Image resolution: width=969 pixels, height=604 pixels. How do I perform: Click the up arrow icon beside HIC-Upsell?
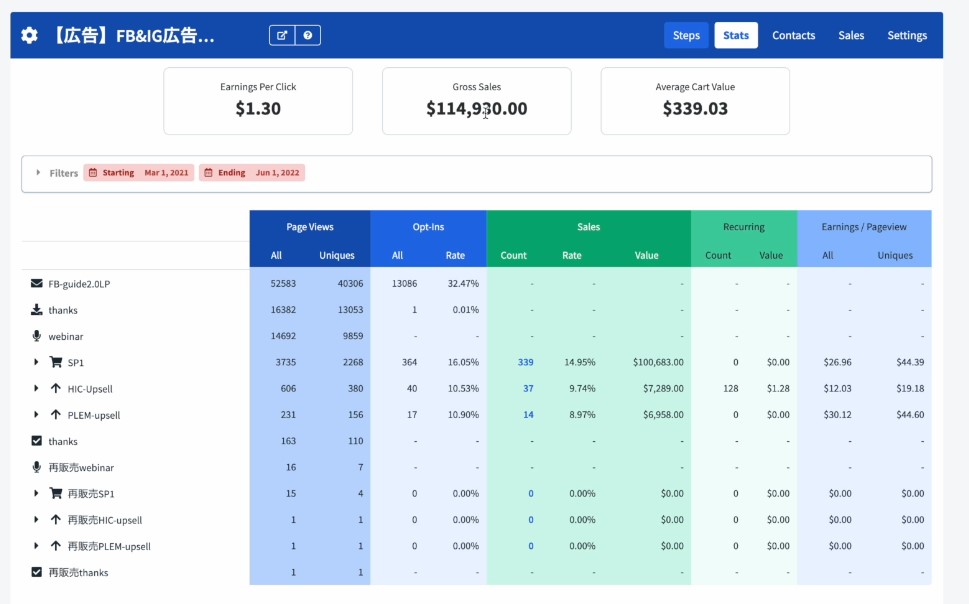point(56,388)
